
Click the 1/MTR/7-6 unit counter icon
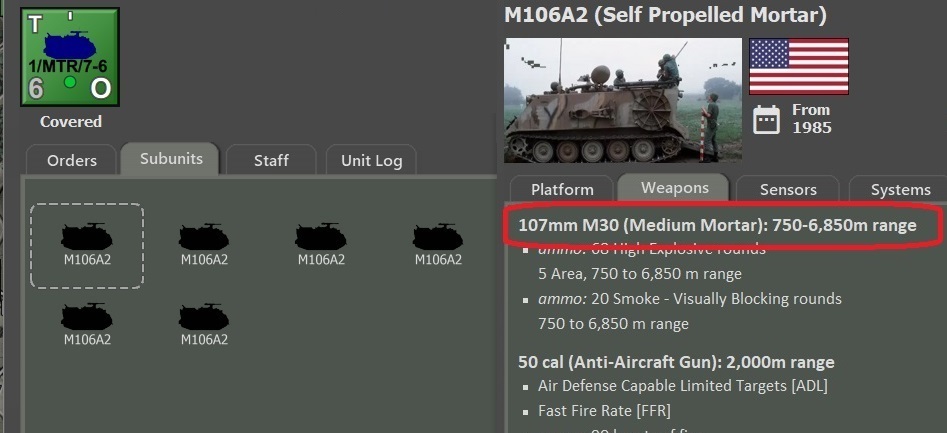(70, 57)
